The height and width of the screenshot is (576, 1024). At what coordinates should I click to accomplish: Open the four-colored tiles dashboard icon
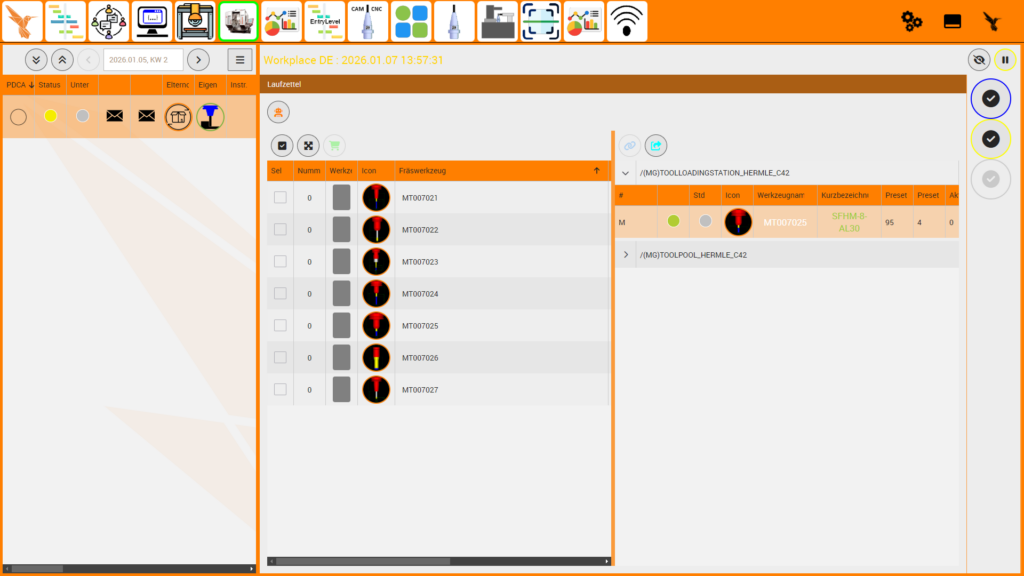click(410, 21)
